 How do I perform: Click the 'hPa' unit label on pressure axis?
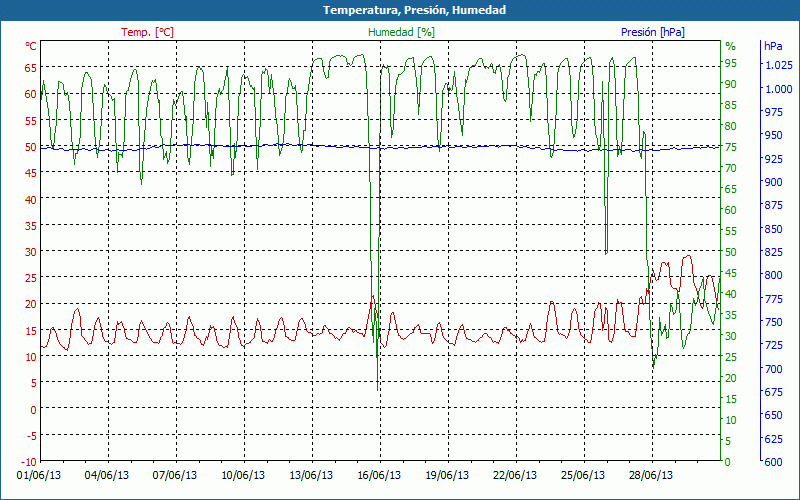(x=773, y=46)
